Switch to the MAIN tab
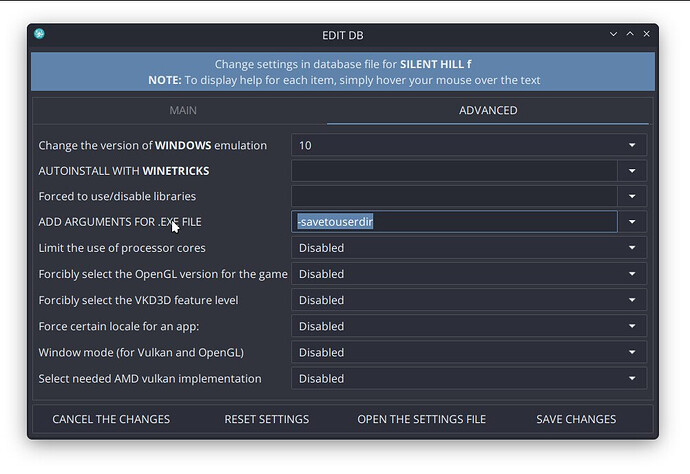Image resolution: width=690 pixels, height=474 pixels. click(x=182, y=110)
